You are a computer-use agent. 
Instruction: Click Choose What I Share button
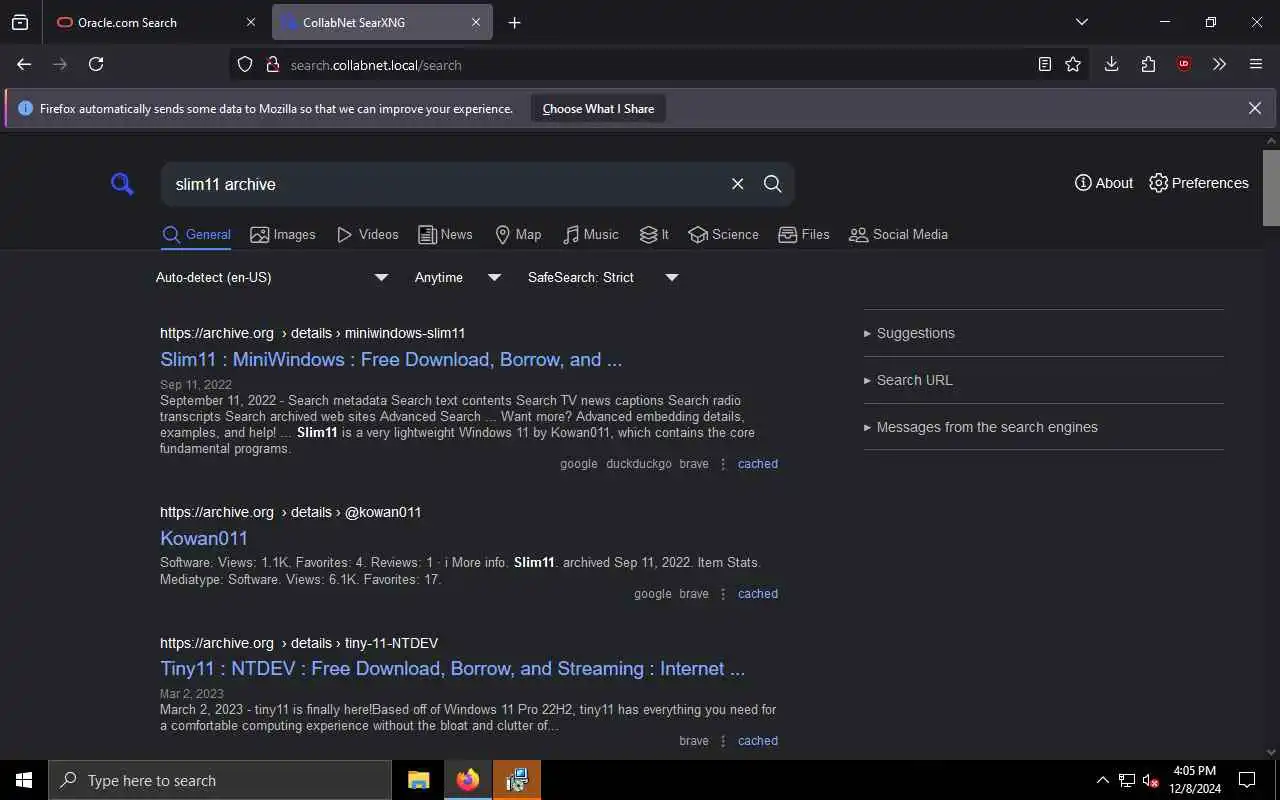pyautogui.click(x=598, y=109)
